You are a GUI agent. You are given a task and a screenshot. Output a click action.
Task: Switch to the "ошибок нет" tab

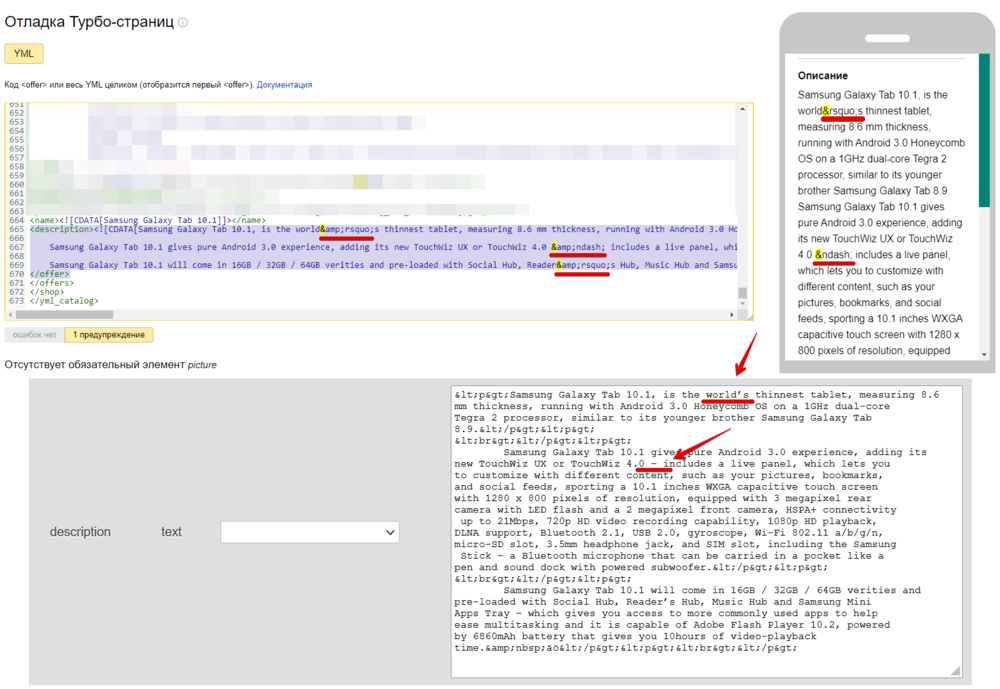[35, 335]
